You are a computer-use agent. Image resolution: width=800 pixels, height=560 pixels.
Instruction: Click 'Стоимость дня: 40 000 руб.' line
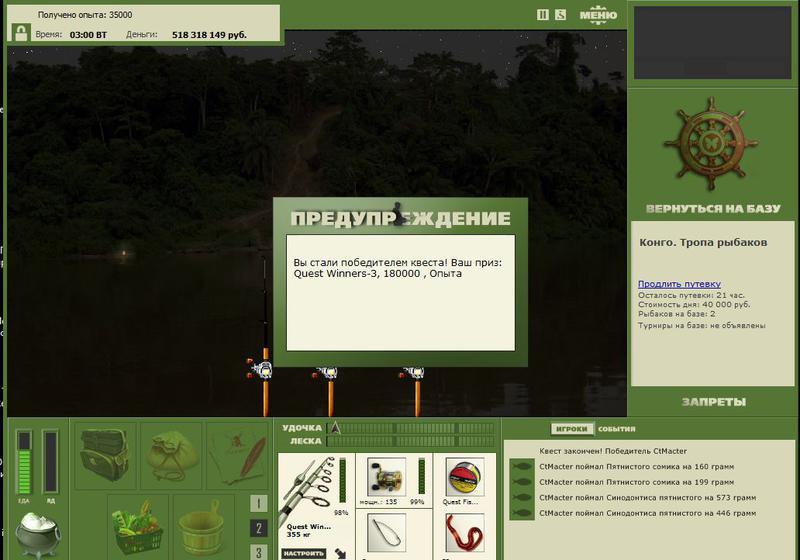[694, 304]
